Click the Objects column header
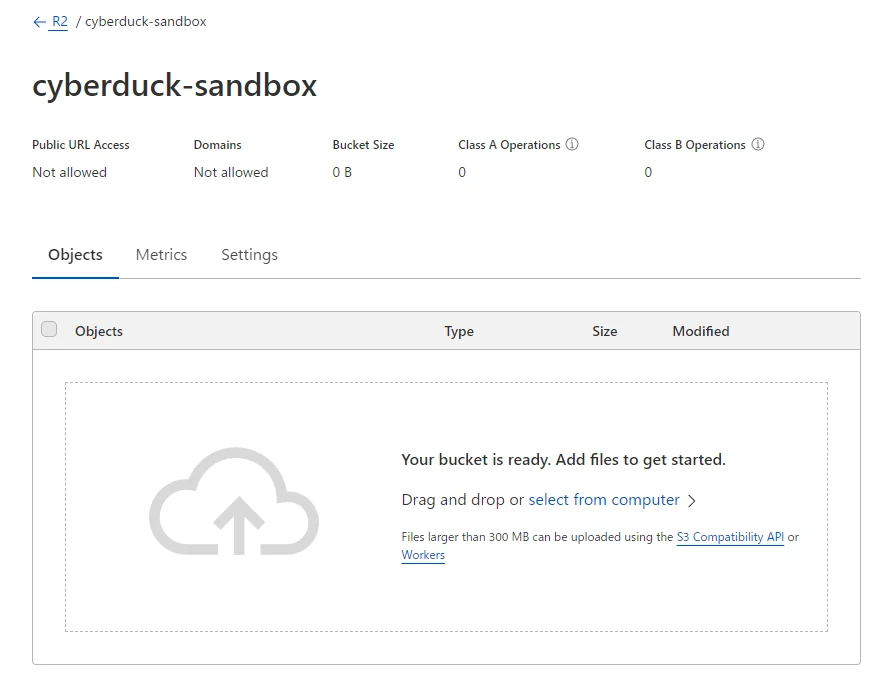Viewport: 886px width, 680px height. (x=99, y=331)
